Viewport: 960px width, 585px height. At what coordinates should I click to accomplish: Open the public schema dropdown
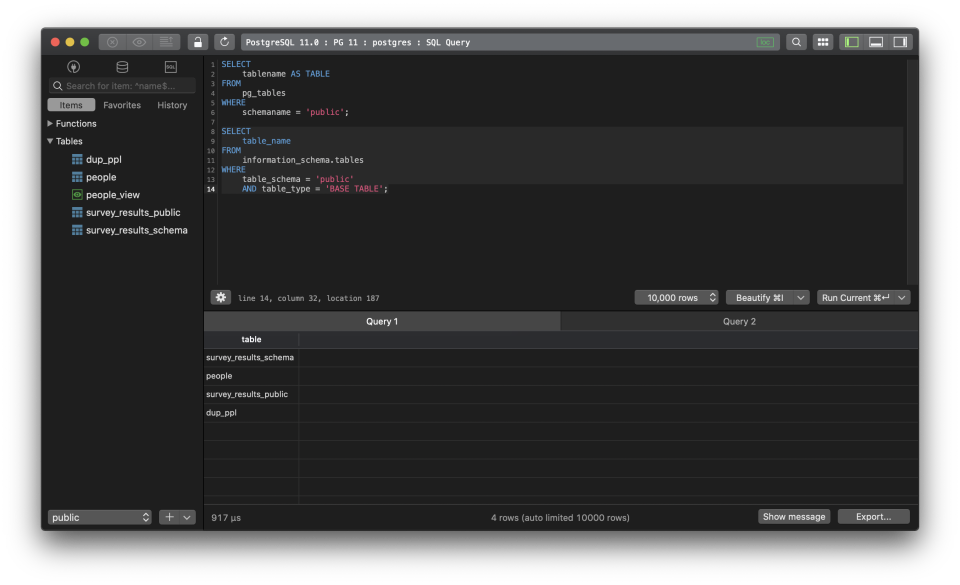point(99,517)
